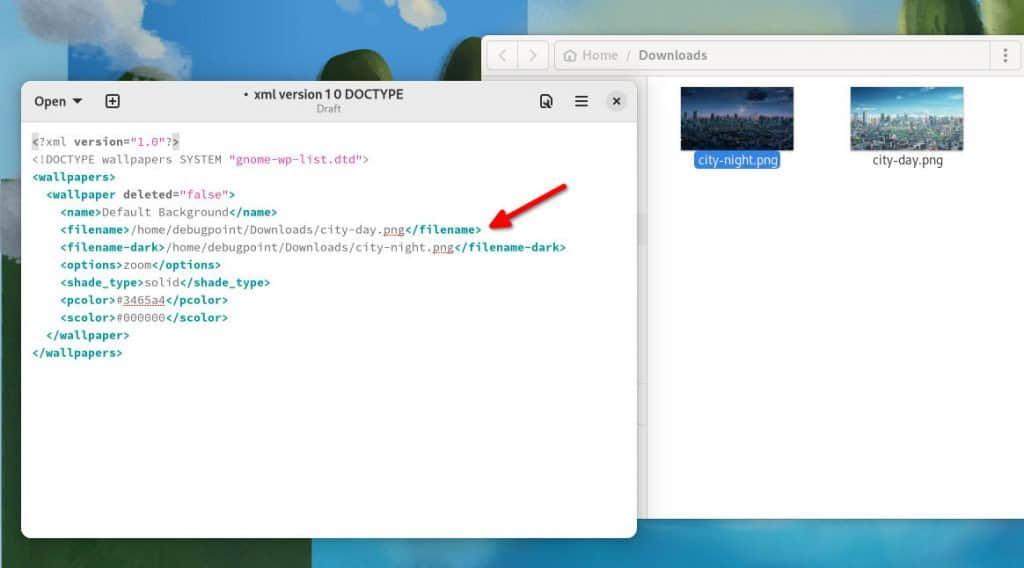Open the text editor hamburger menu
The image size is (1024, 568).
pos(581,101)
